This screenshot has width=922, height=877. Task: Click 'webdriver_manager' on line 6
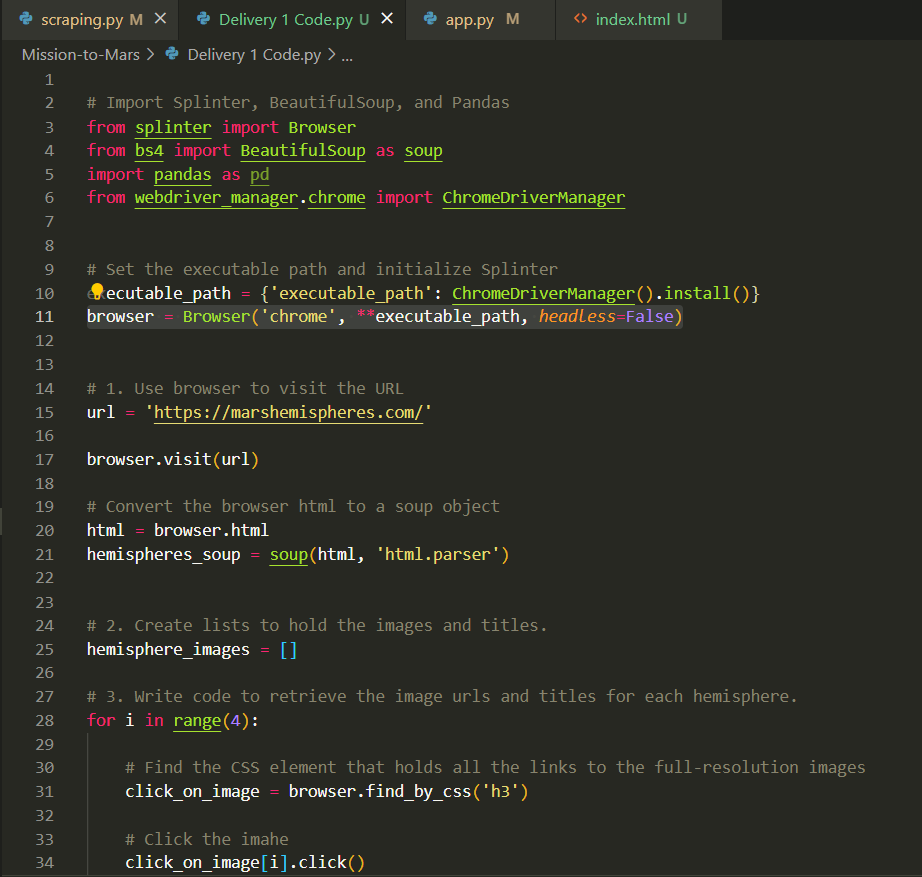(216, 198)
